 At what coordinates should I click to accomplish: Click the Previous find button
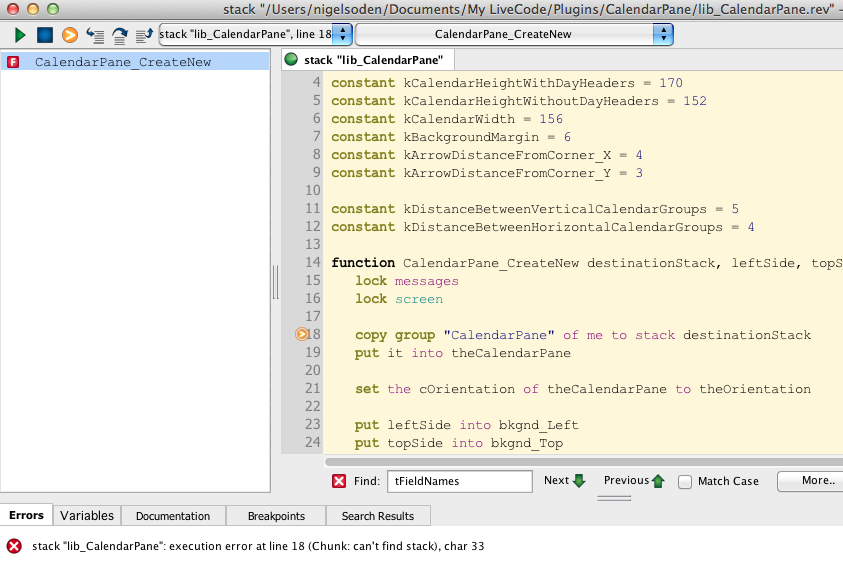coord(634,481)
